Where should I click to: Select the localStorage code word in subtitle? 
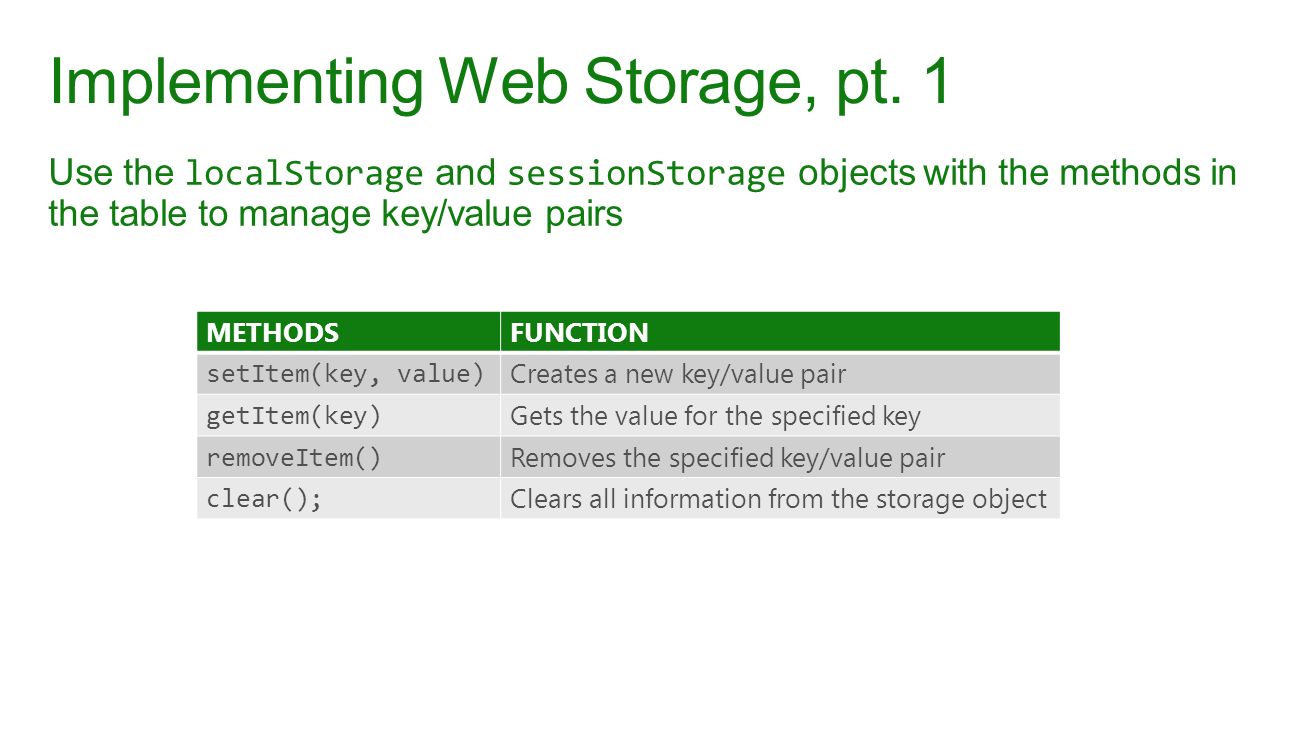304,174
